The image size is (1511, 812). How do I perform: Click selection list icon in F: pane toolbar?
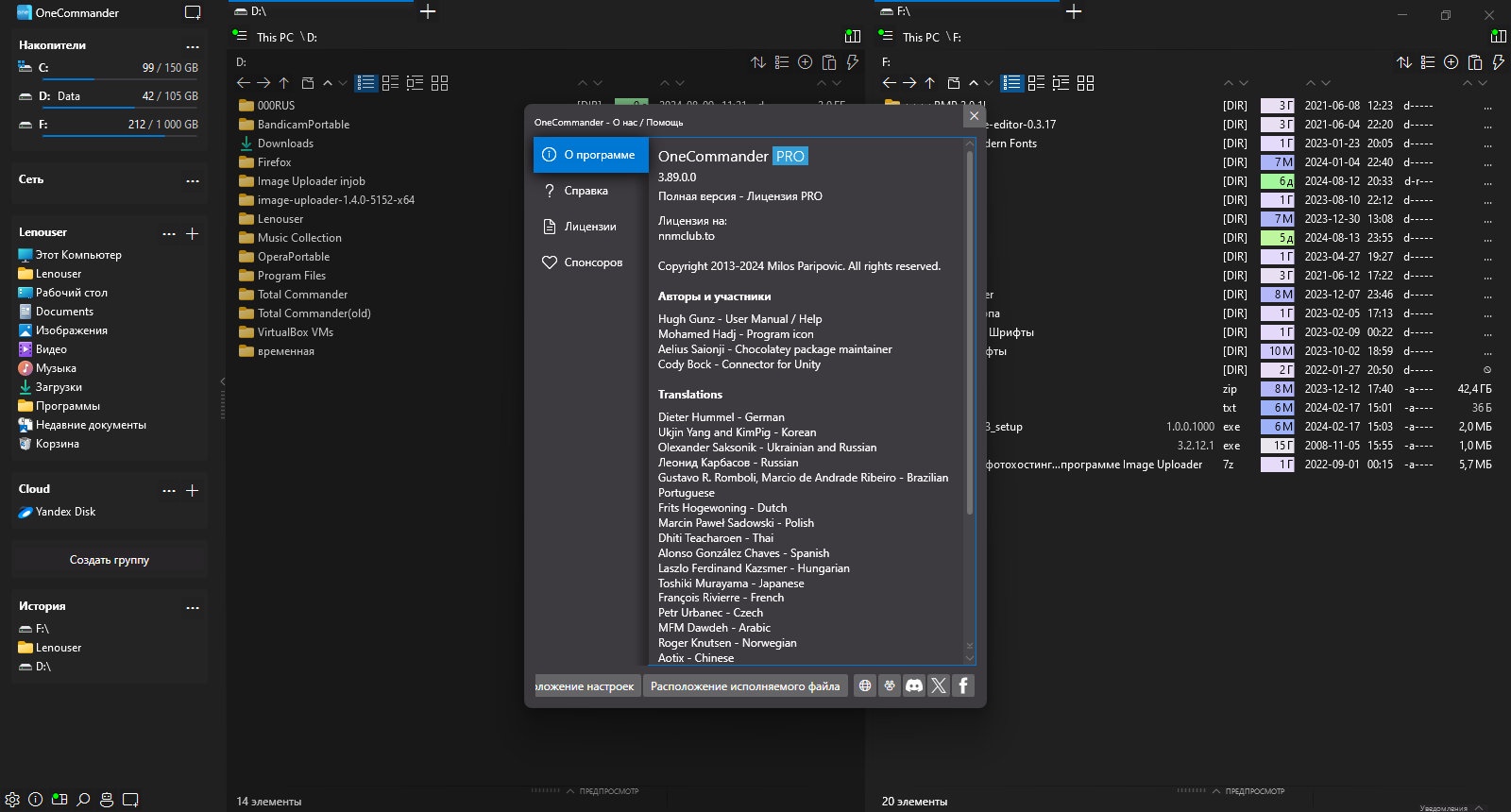pyautogui.click(x=1428, y=62)
